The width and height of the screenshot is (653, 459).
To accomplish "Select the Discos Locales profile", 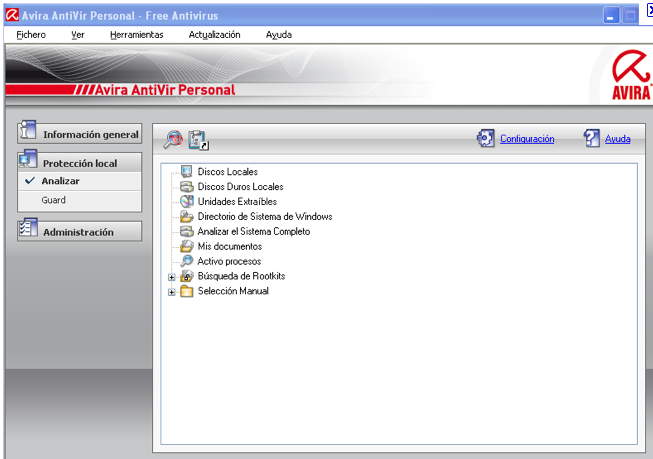I will point(227,172).
